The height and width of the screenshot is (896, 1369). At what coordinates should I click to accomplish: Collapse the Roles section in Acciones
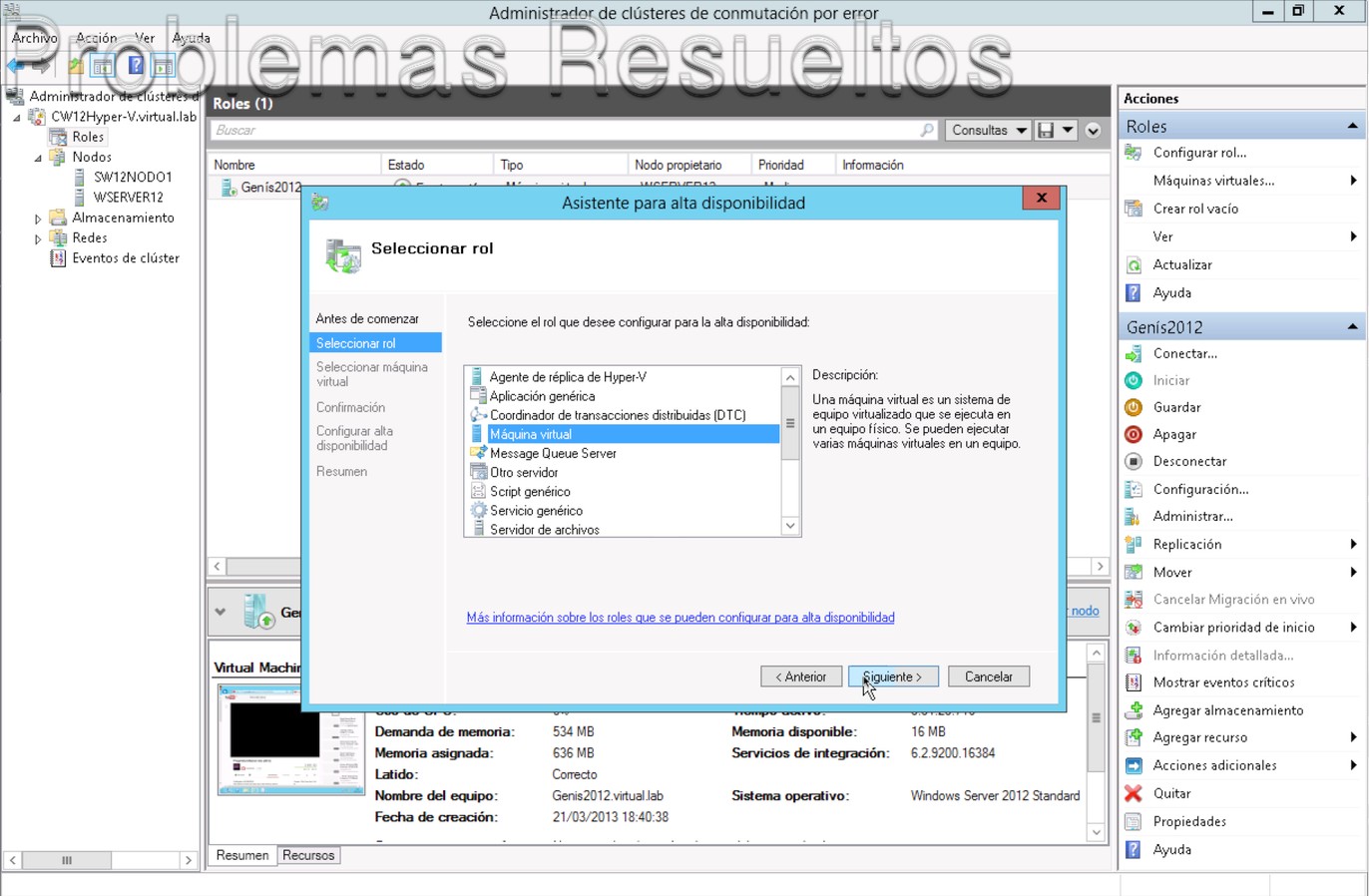pyautogui.click(x=1352, y=126)
